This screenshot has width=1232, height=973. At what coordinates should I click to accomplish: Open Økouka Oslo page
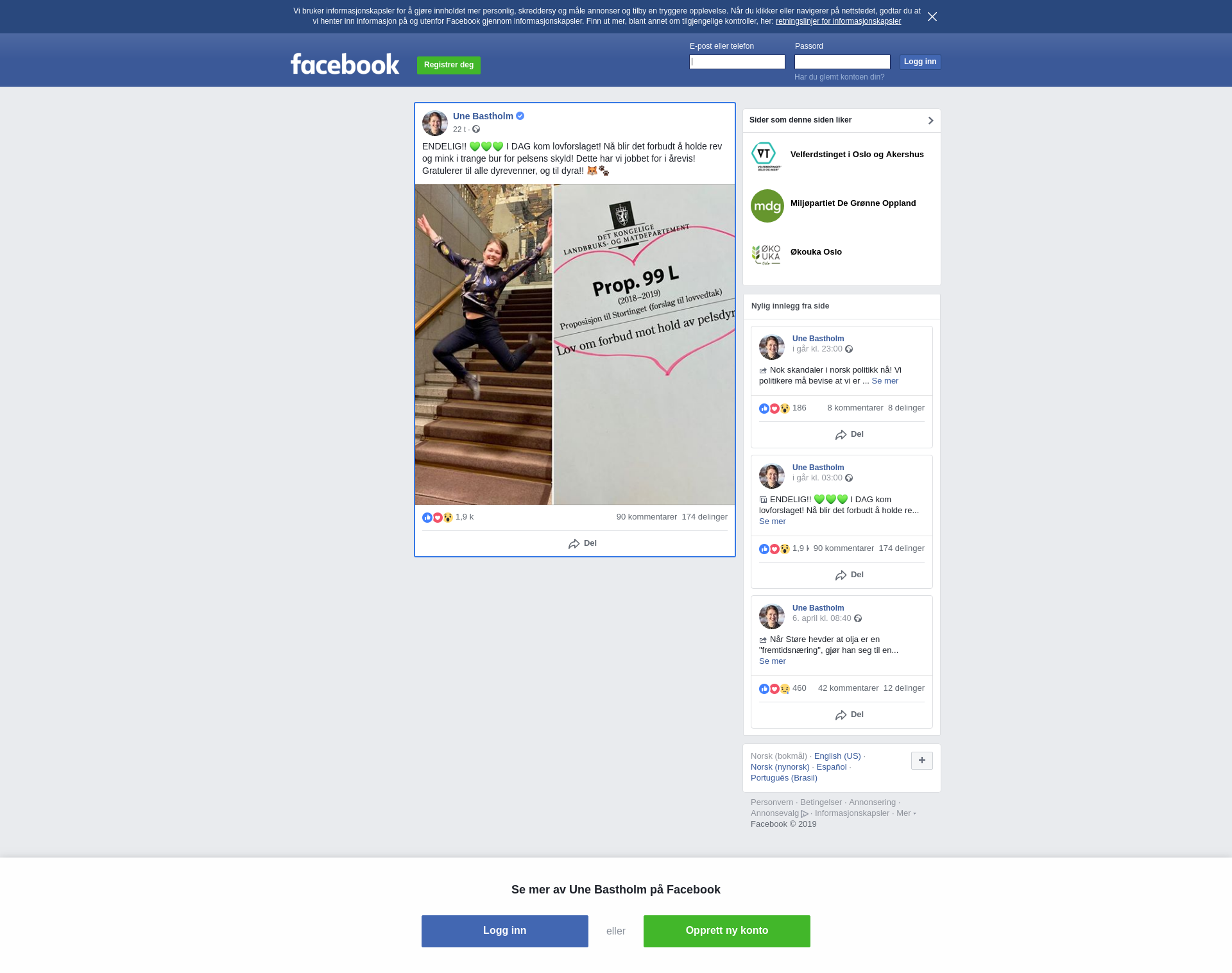816,252
